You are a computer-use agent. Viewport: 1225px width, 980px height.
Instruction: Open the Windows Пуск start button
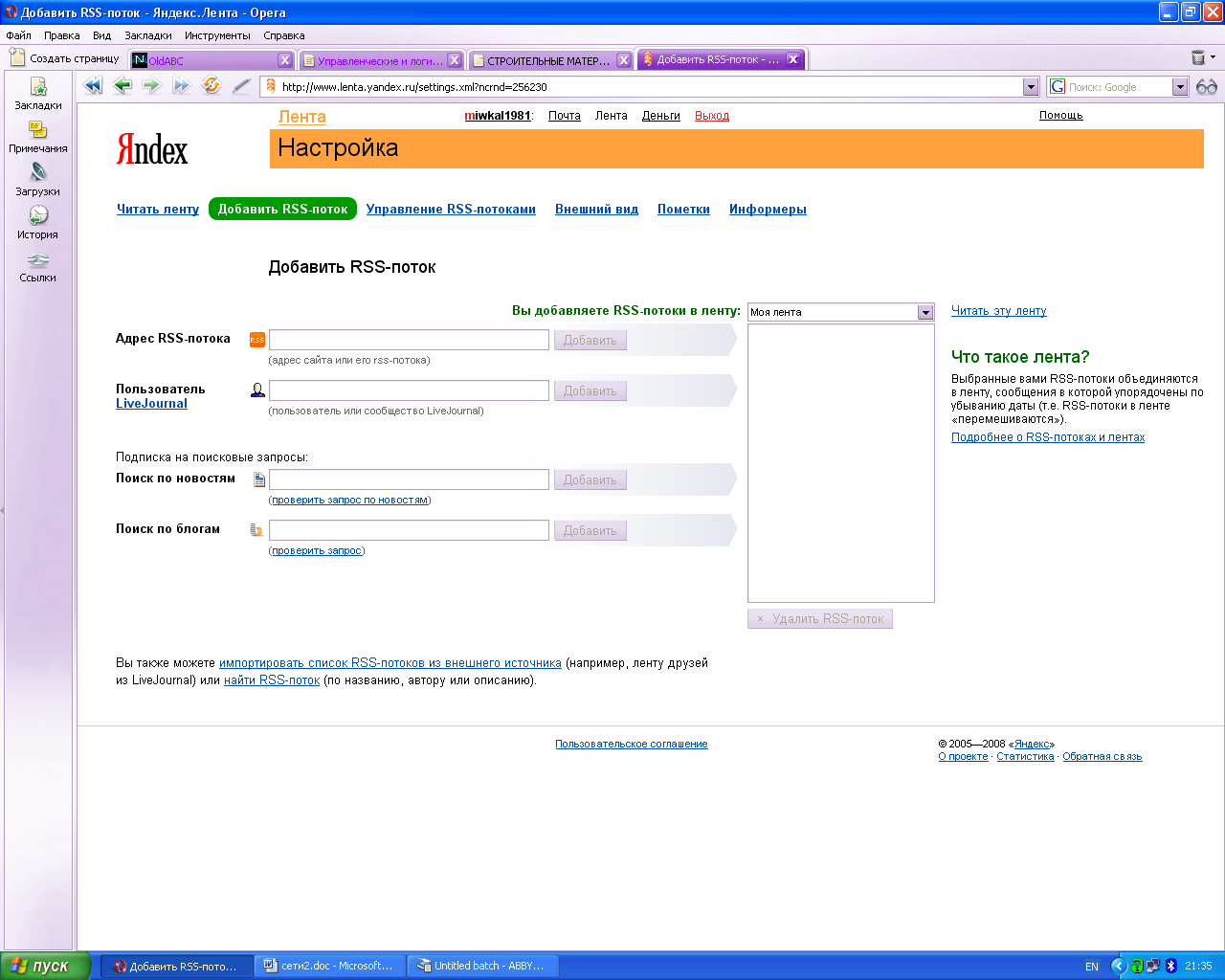(x=46, y=966)
